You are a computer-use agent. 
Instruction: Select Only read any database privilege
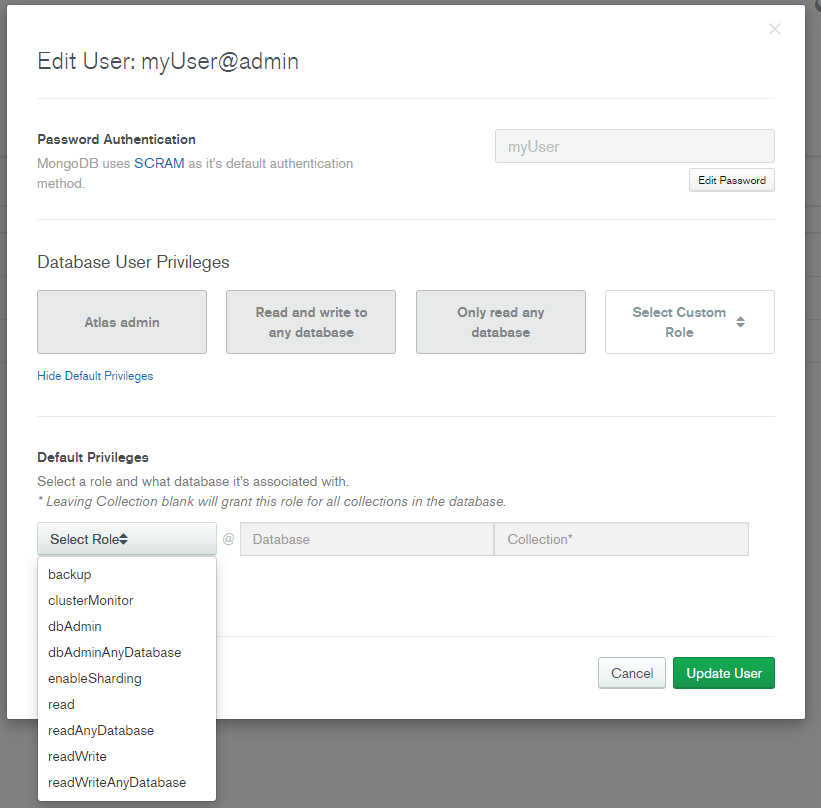pos(500,322)
